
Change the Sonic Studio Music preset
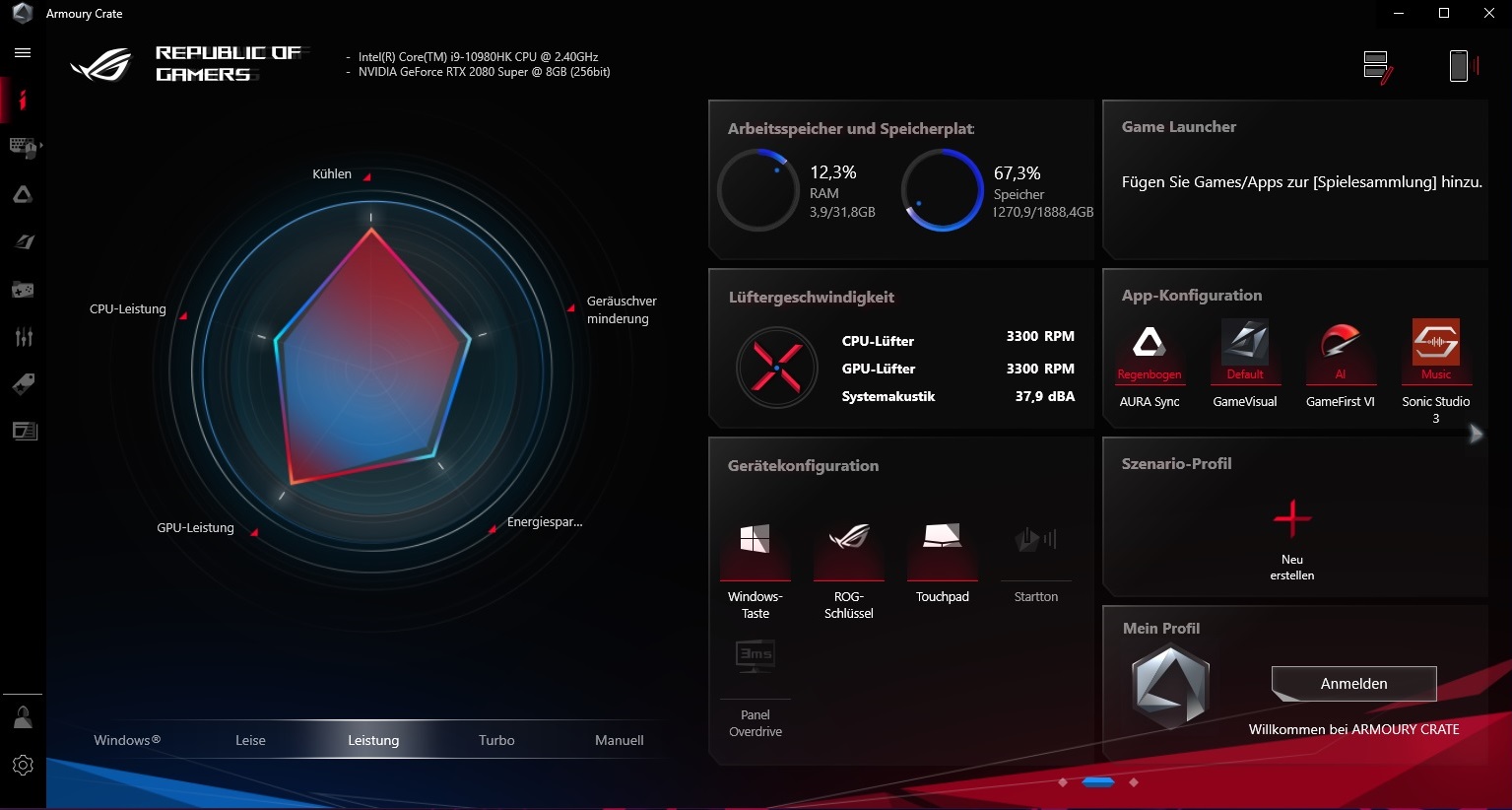pyautogui.click(x=1436, y=374)
